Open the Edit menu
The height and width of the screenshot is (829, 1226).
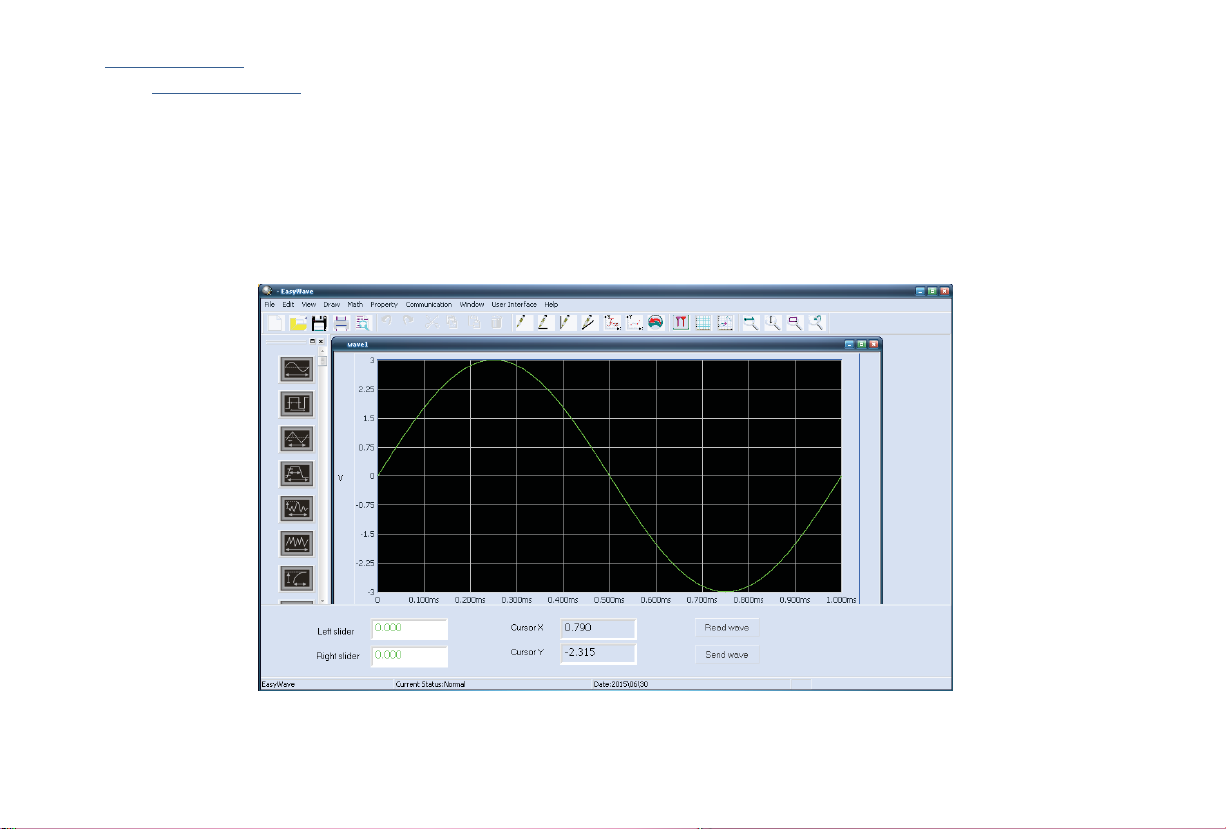[x=288, y=304]
